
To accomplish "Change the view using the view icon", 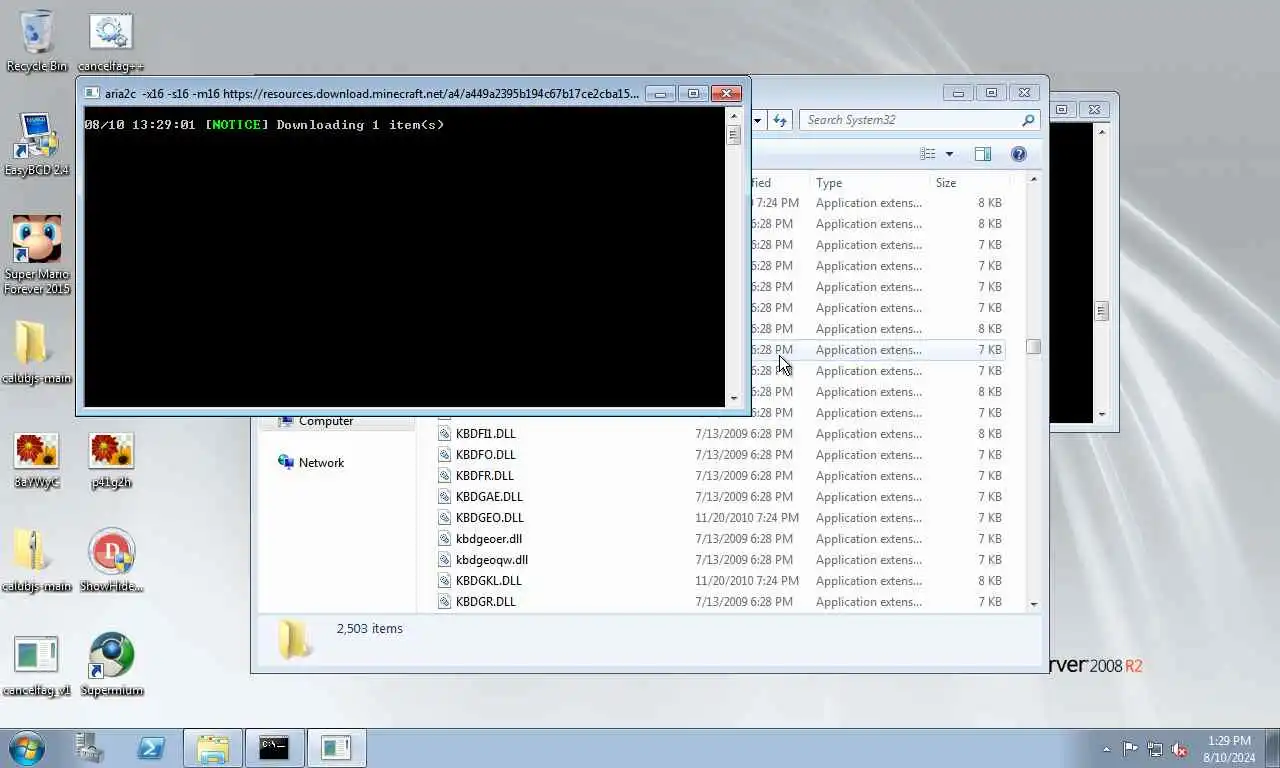I will 928,154.
